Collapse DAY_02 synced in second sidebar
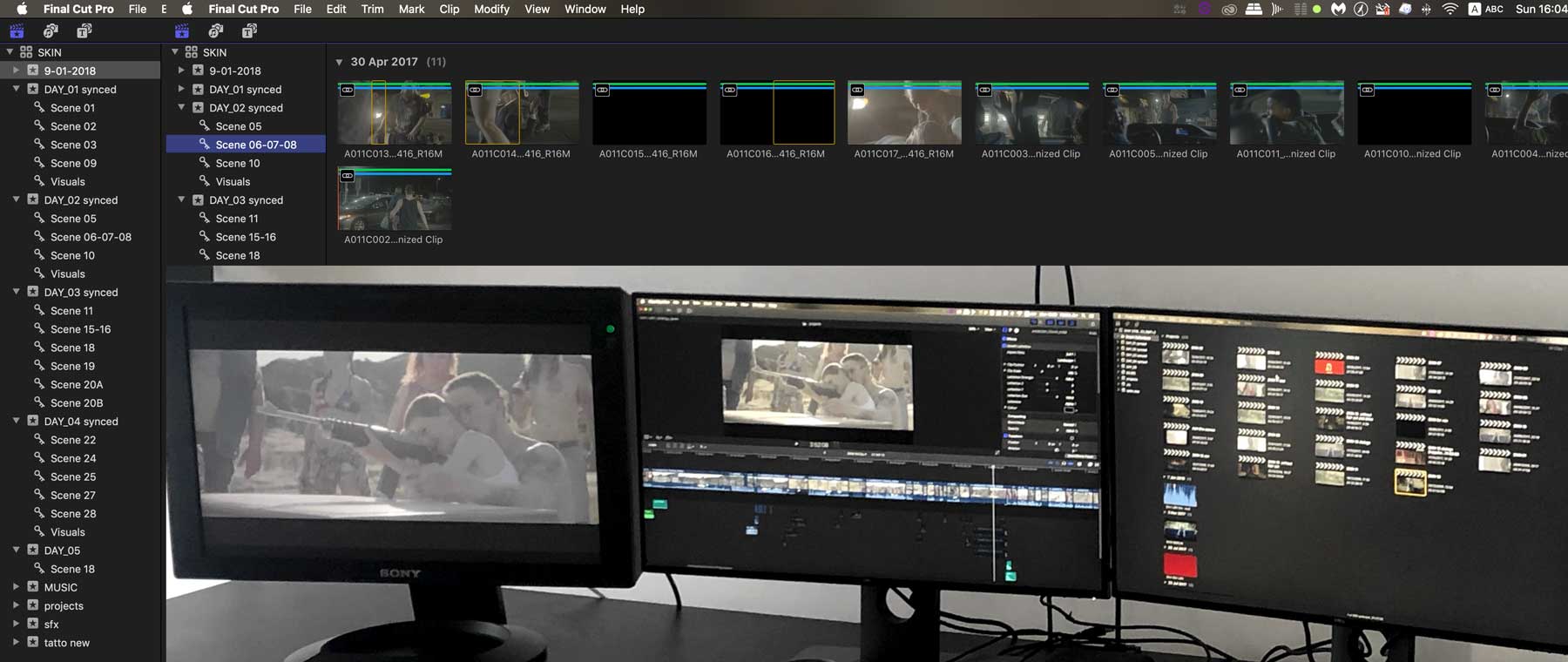 [181, 107]
